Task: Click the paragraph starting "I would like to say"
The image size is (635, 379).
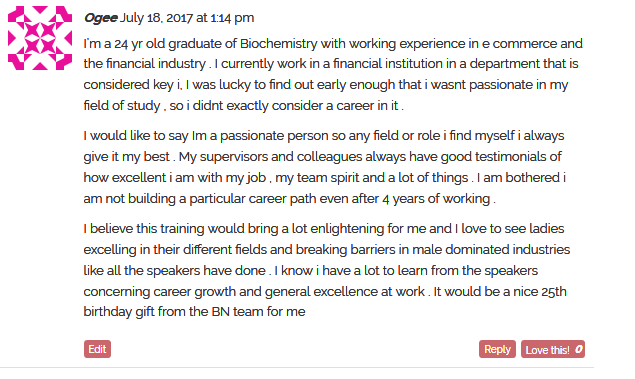Action: pyautogui.click(x=325, y=167)
